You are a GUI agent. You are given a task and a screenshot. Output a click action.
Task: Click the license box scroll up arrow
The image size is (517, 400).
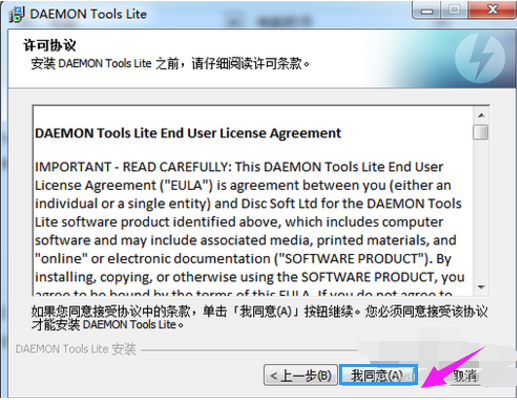pyautogui.click(x=481, y=115)
